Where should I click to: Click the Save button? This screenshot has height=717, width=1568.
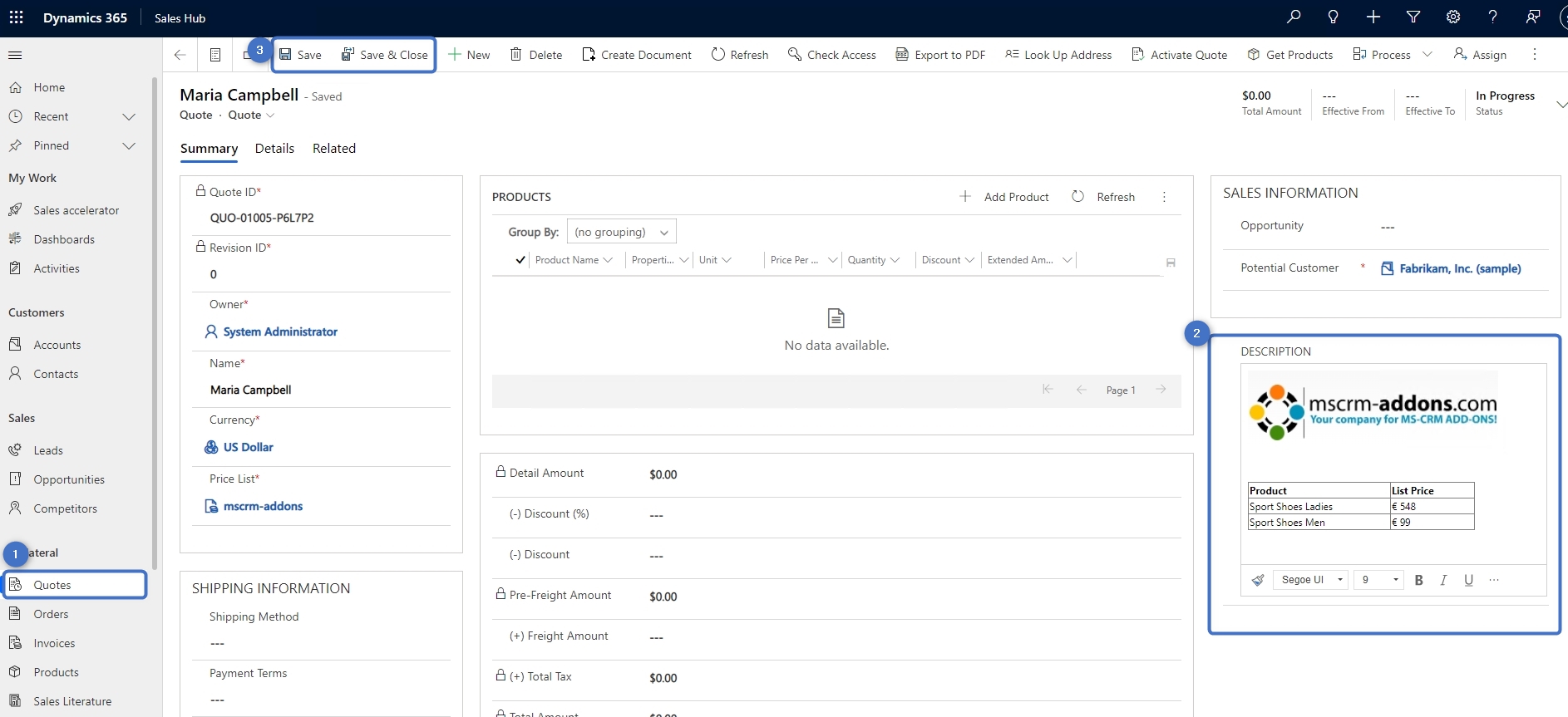(300, 55)
